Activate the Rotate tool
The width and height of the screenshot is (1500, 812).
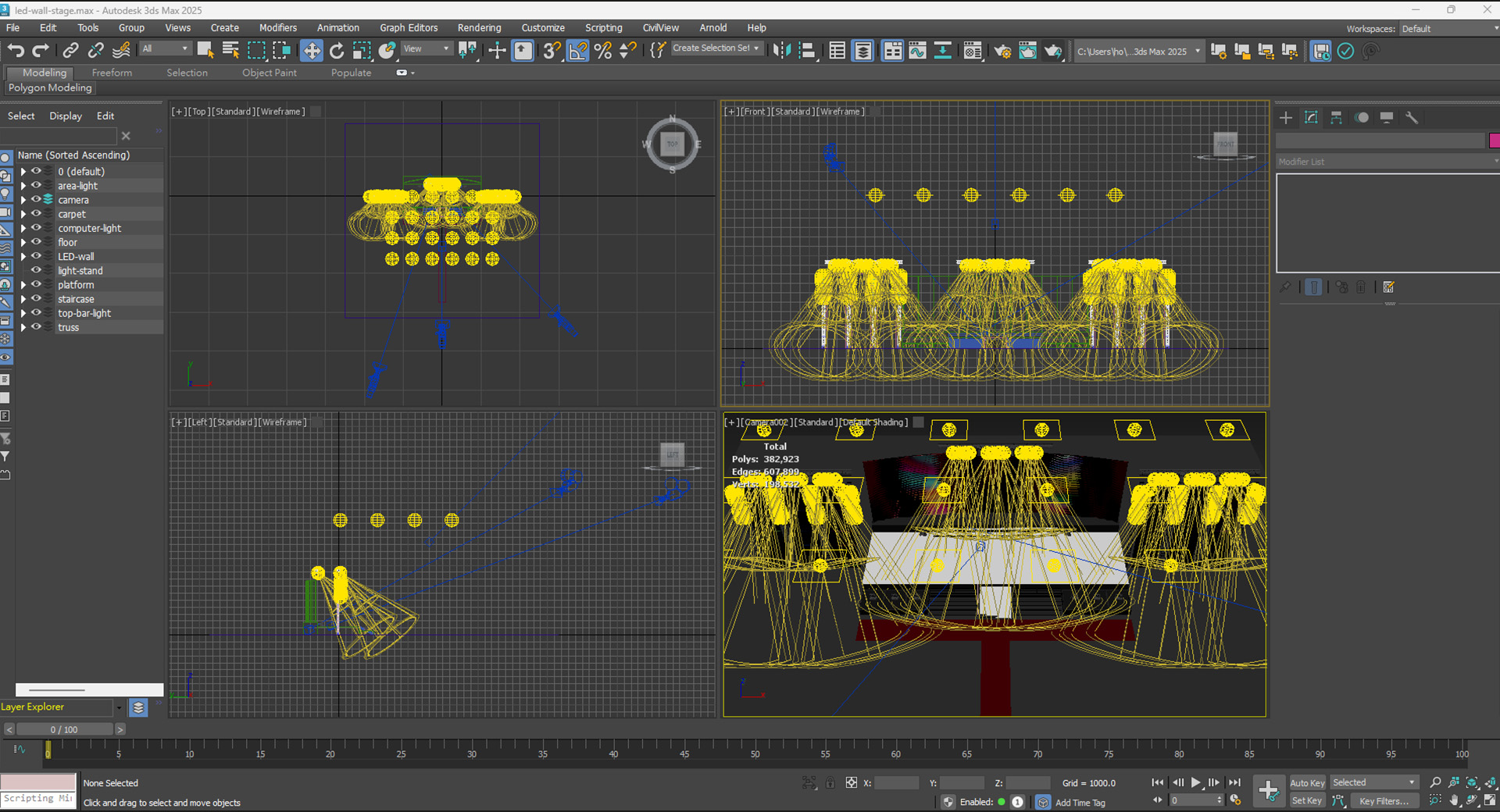click(x=337, y=51)
